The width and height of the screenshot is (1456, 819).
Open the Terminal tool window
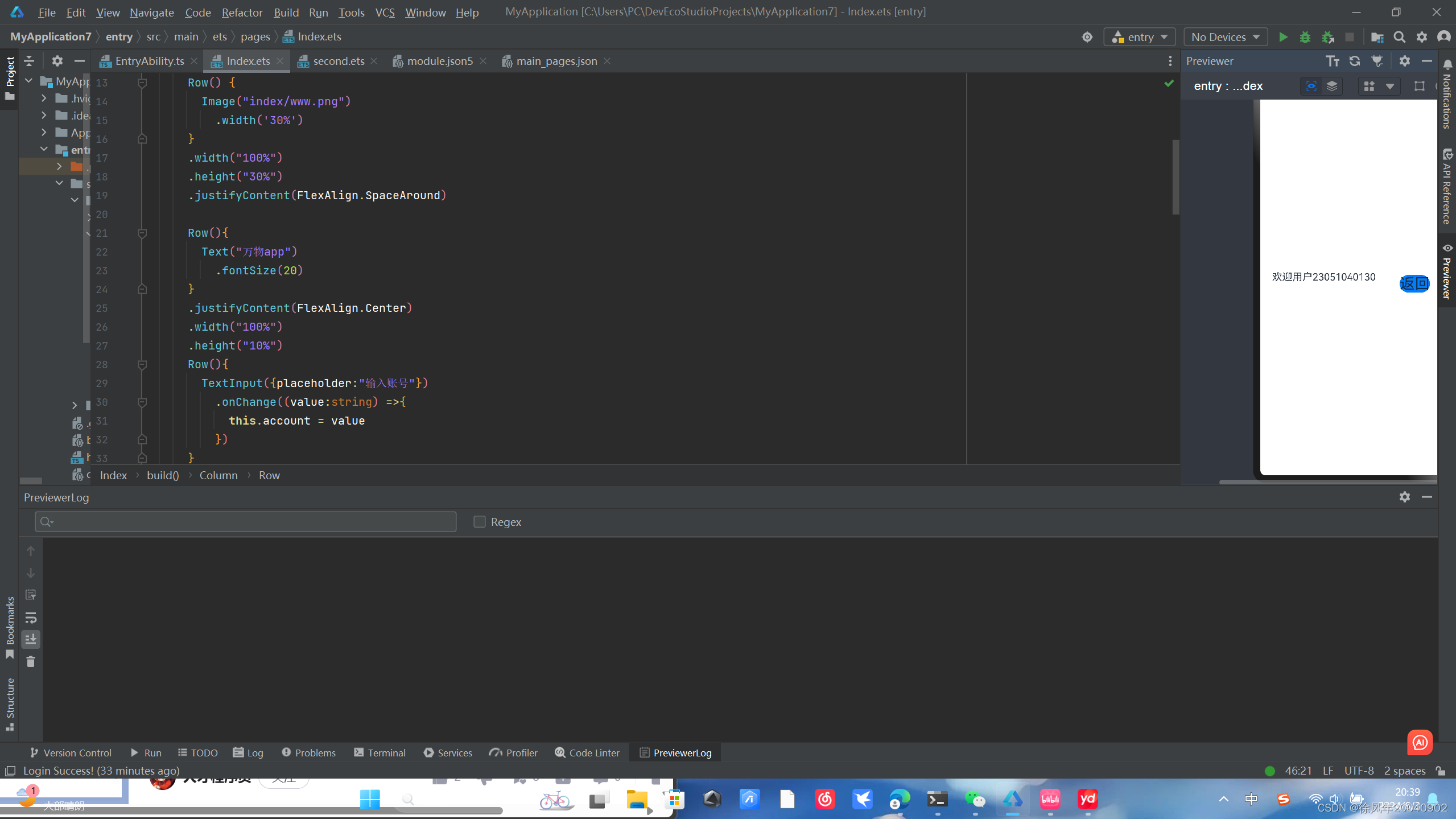380,752
